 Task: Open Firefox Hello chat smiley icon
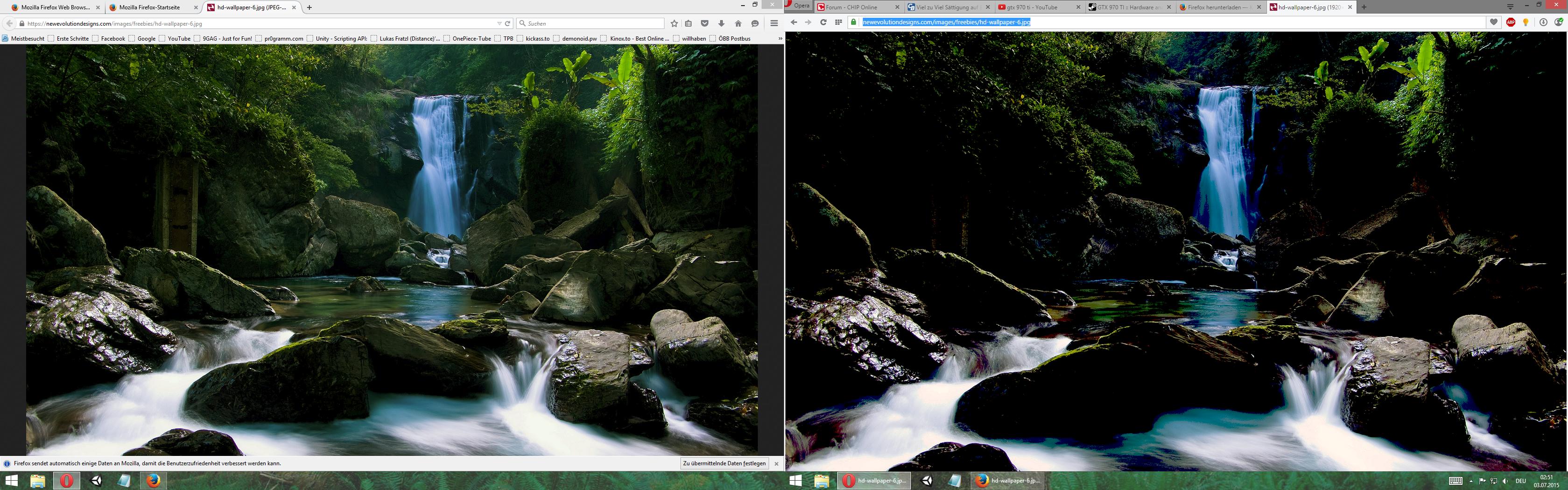pyautogui.click(x=755, y=24)
